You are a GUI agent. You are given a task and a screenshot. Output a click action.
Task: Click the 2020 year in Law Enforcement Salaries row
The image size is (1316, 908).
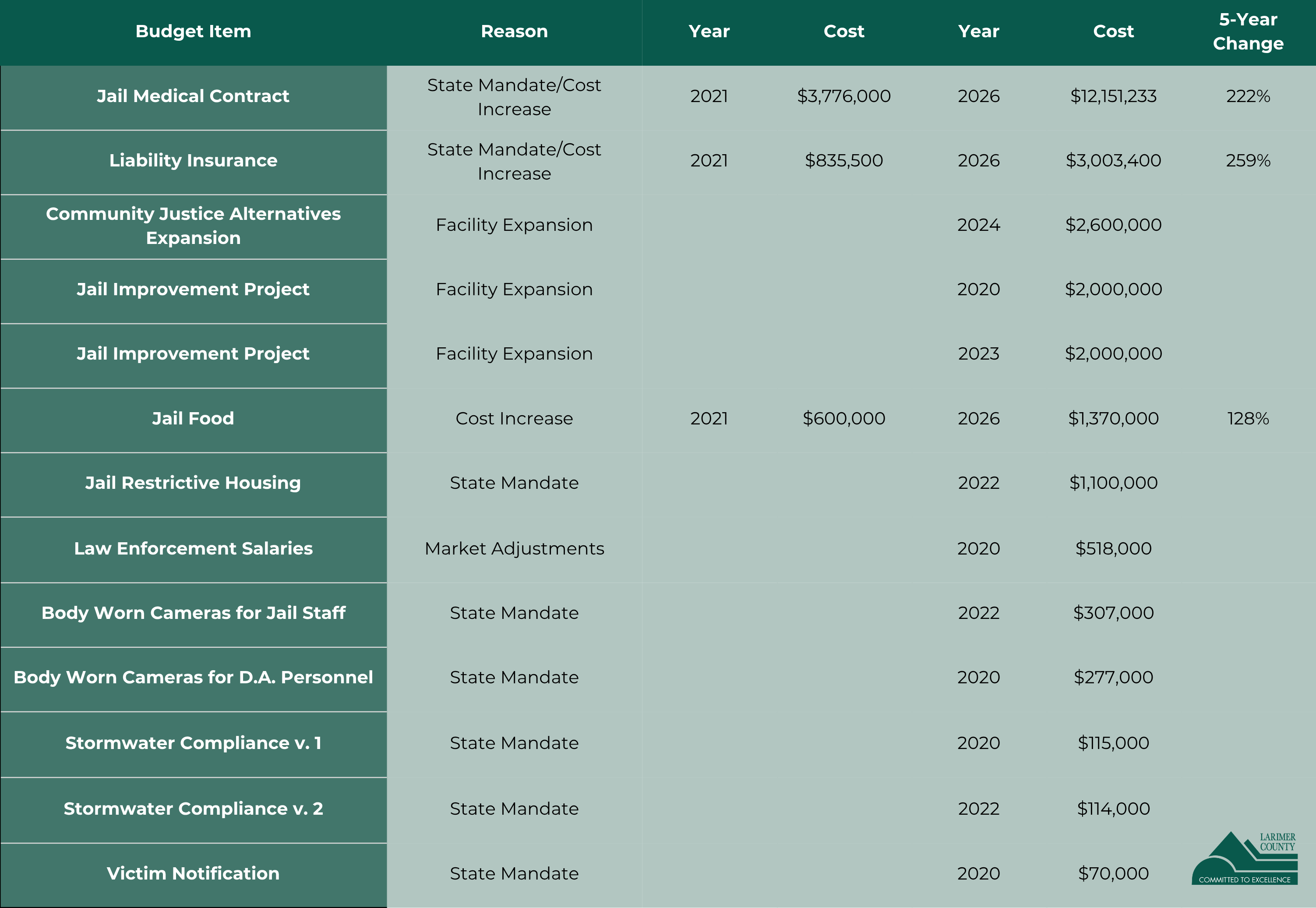coord(979,548)
